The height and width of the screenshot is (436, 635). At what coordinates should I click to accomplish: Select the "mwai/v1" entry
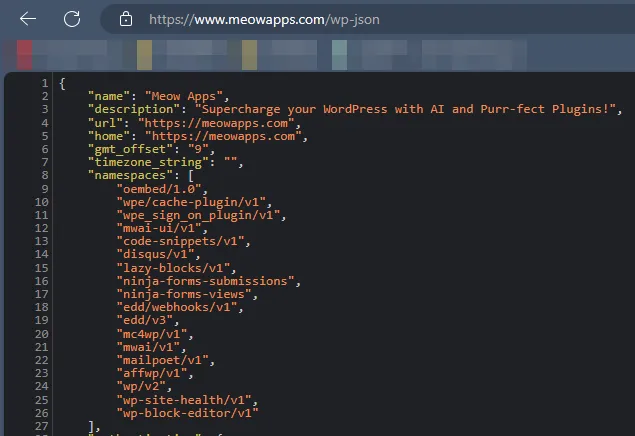(x=148, y=347)
